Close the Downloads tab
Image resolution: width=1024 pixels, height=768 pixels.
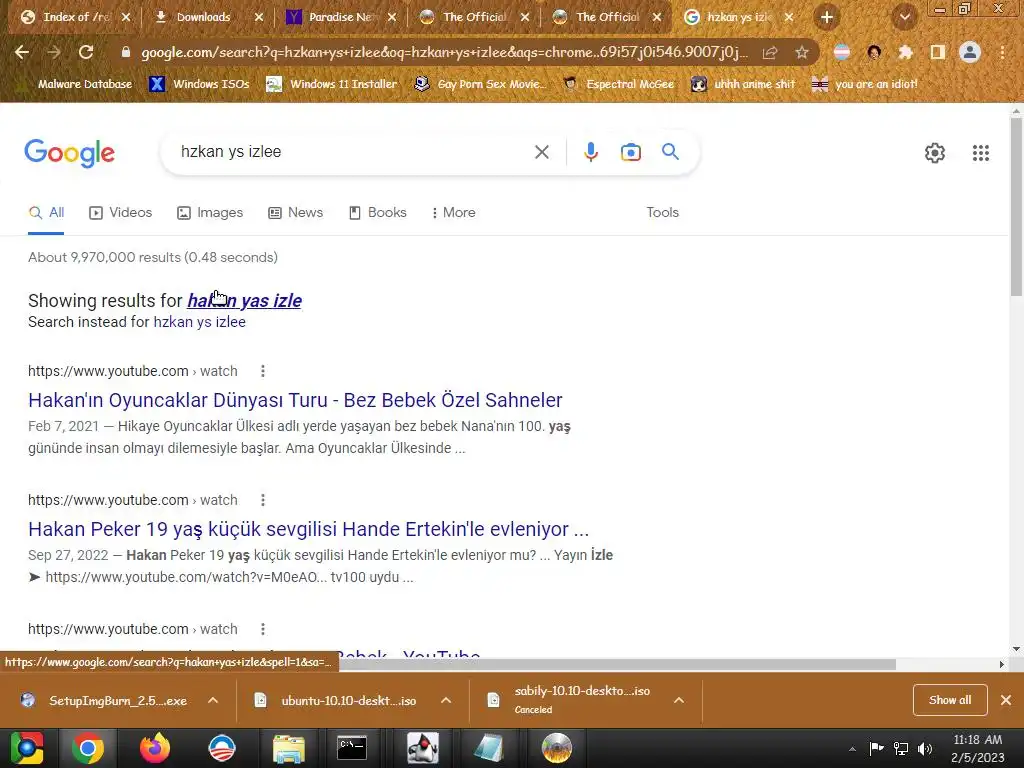coord(259,17)
